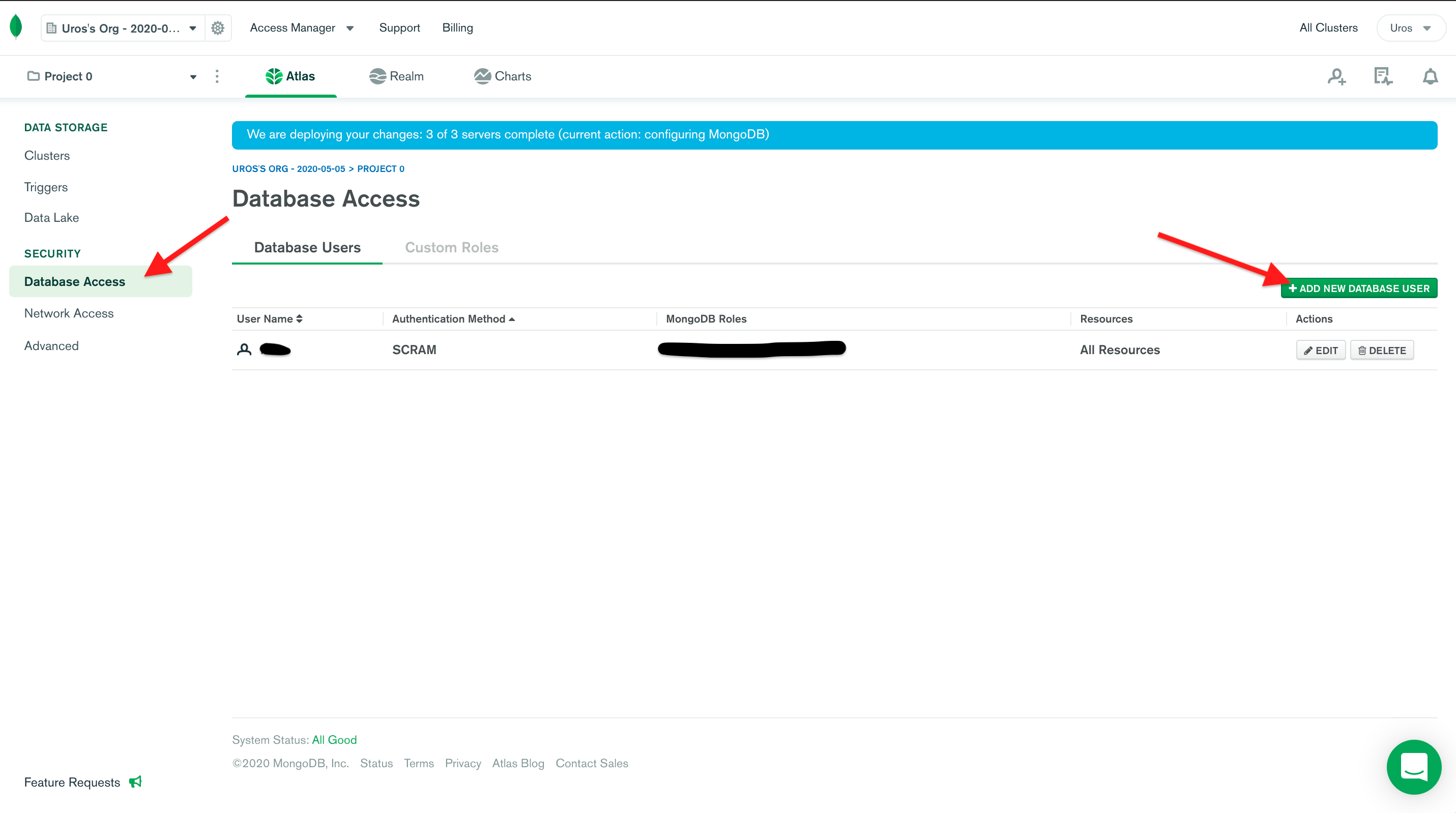Switch to the Custom Roles tab
This screenshot has height=813, width=1456.
[x=451, y=248]
